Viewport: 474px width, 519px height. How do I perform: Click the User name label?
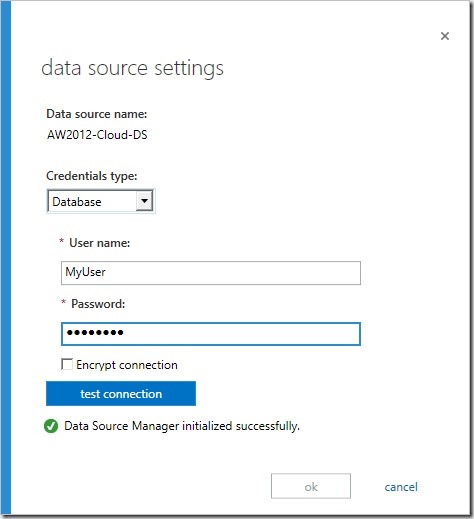[100, 243]
